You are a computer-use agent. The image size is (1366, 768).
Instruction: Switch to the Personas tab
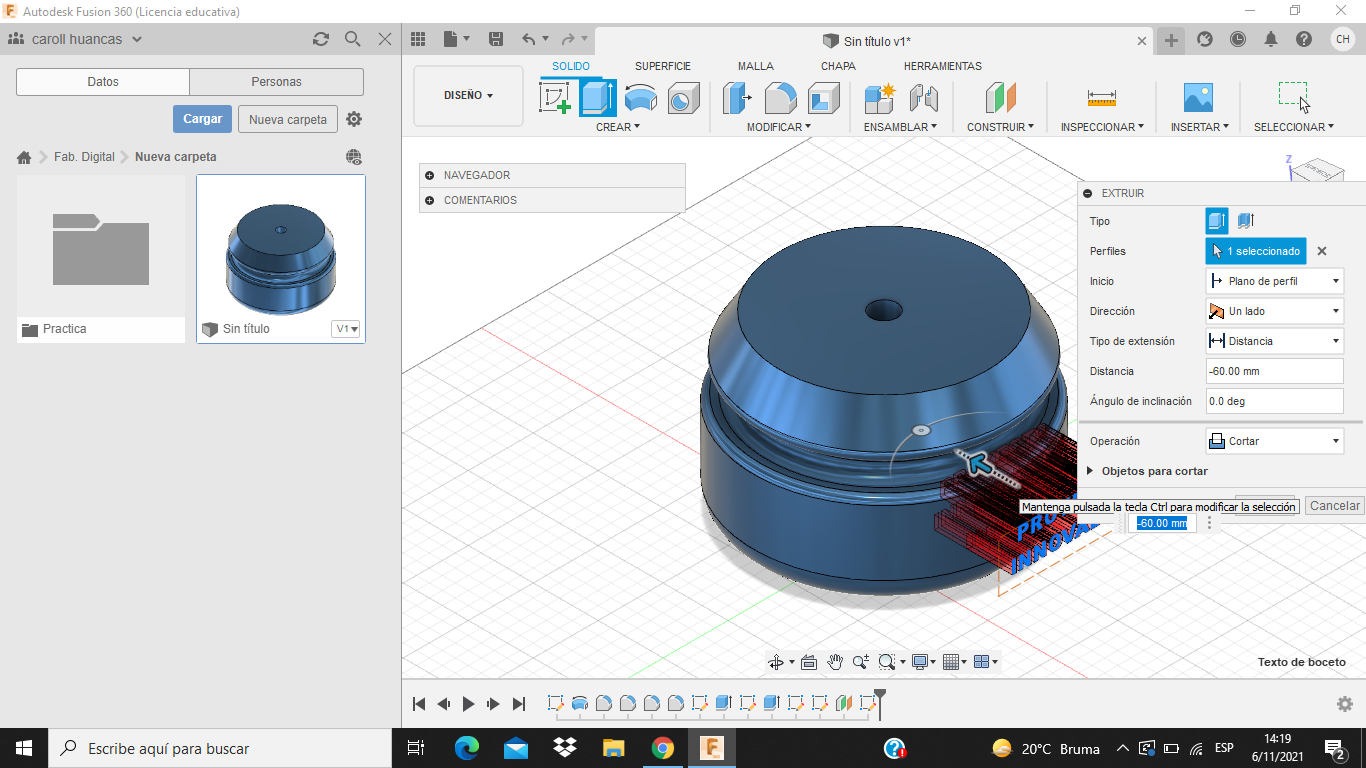[x=276, y=82]
